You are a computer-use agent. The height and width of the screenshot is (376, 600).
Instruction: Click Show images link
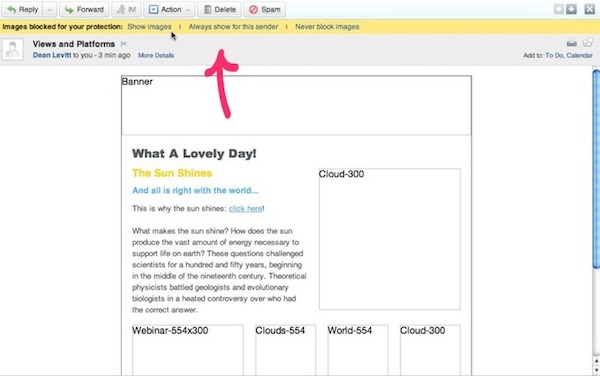[149, 27]
